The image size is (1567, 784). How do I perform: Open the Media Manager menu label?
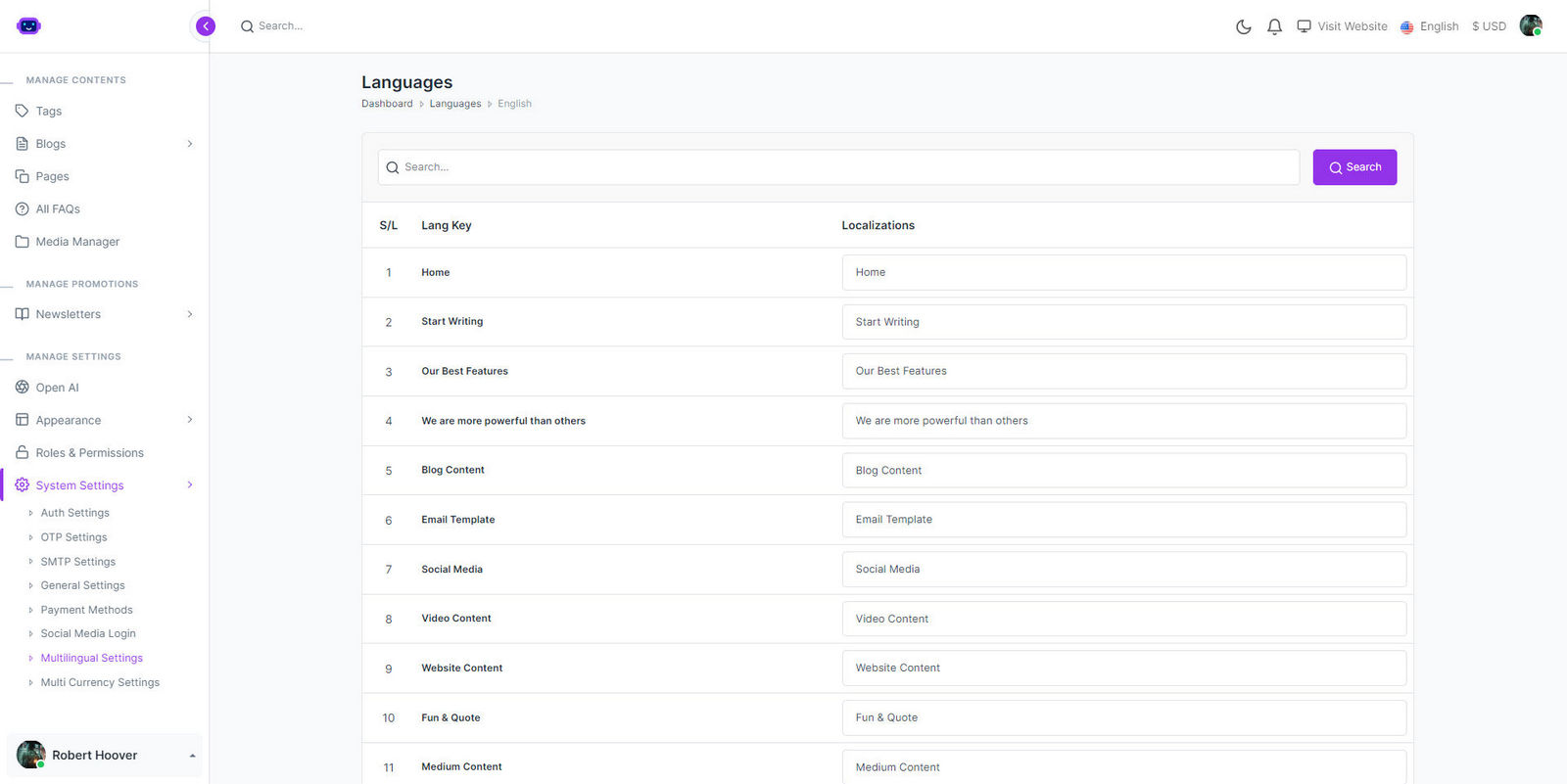(x=77, y=242)
